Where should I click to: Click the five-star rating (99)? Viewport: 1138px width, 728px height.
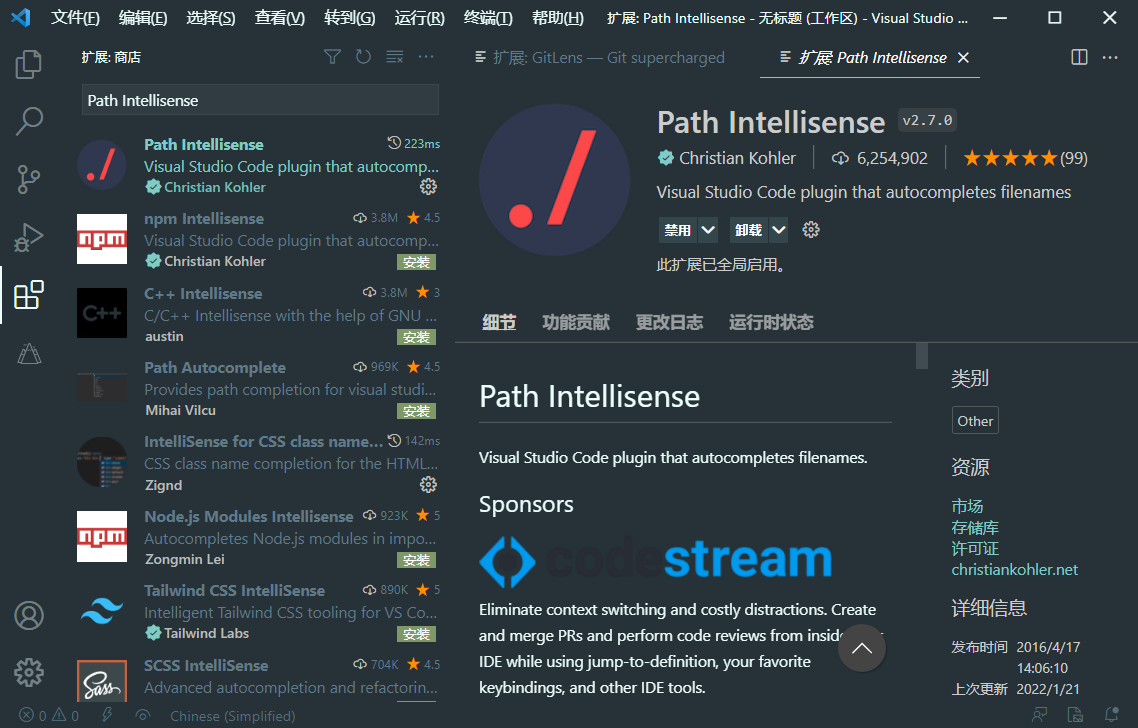point(1026,158)
